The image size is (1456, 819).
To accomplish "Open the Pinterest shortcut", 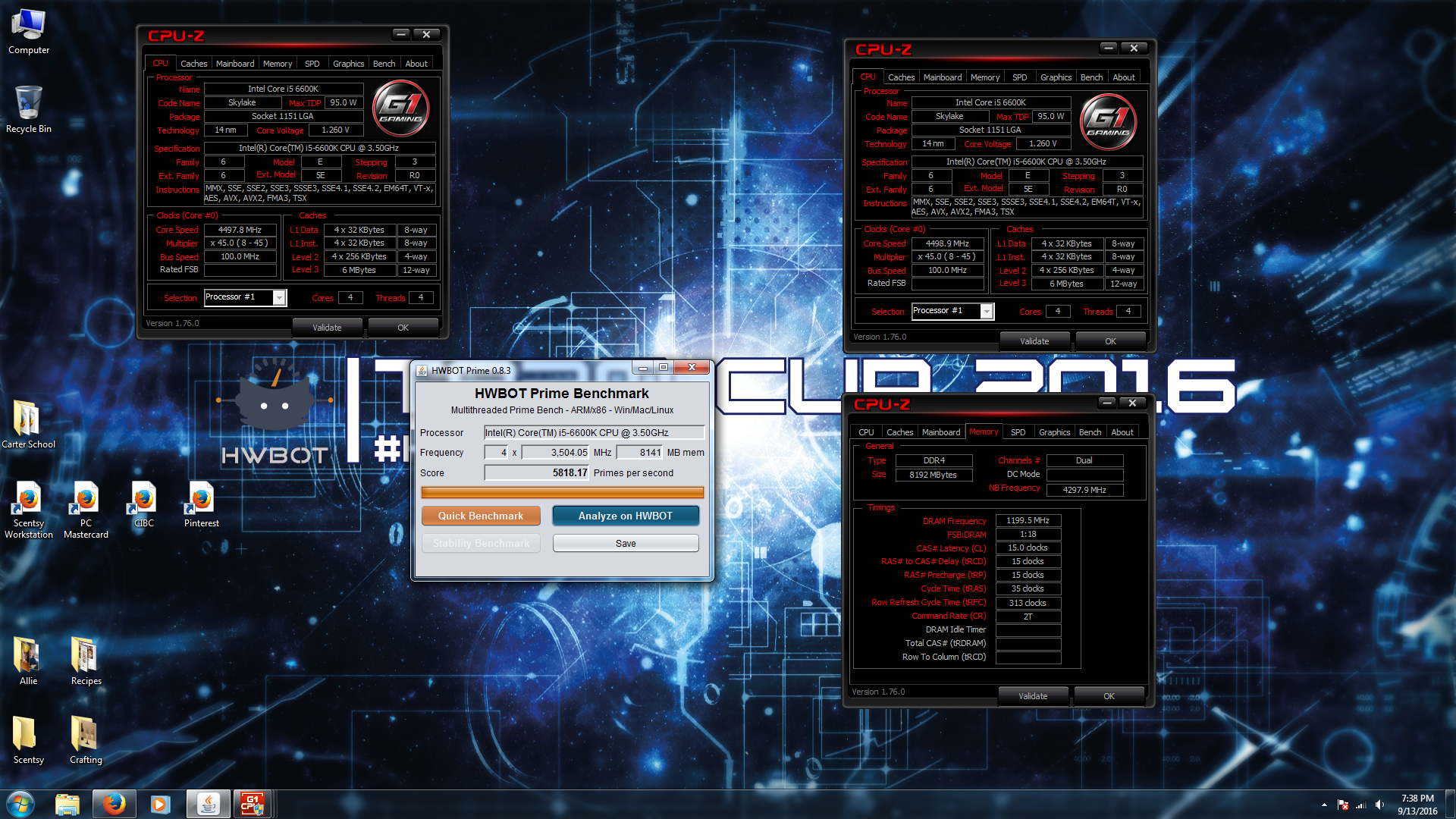I will pyautogui.click(x=201, y=504).
